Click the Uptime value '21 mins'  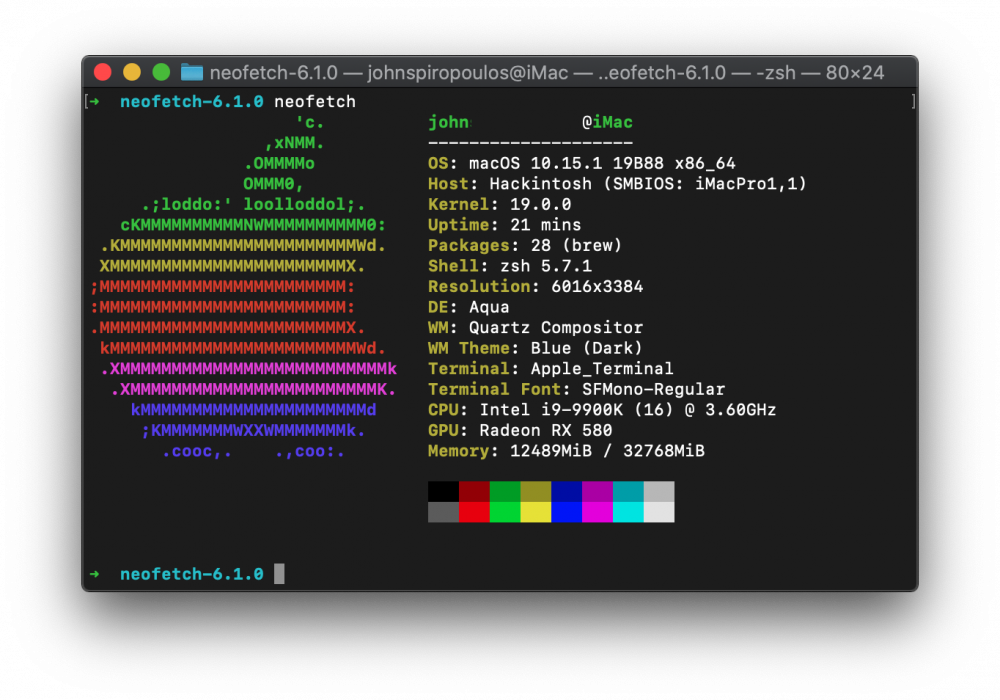pos(546,225)
